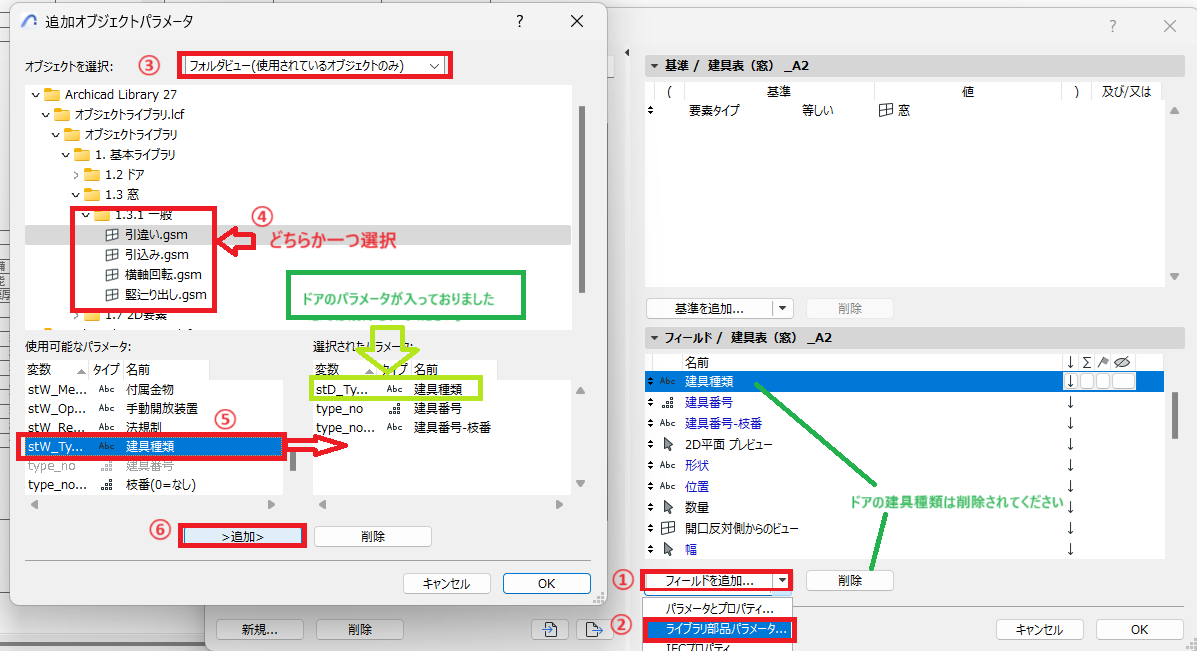Screen dimensions: 1197x651
Task: Select available parameter 付属金物
Action: coord(153,389)
